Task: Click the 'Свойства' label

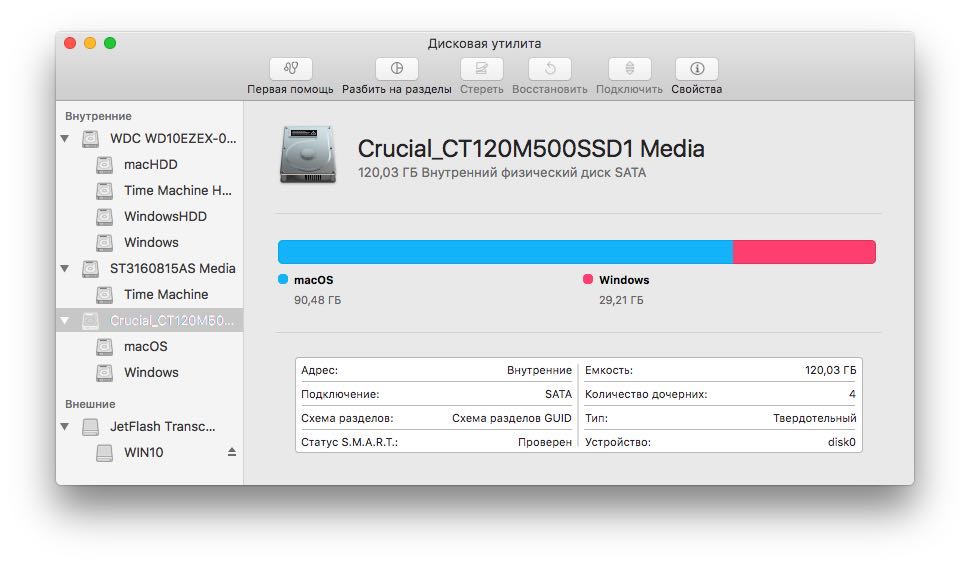Action: (x=697, y=89)
